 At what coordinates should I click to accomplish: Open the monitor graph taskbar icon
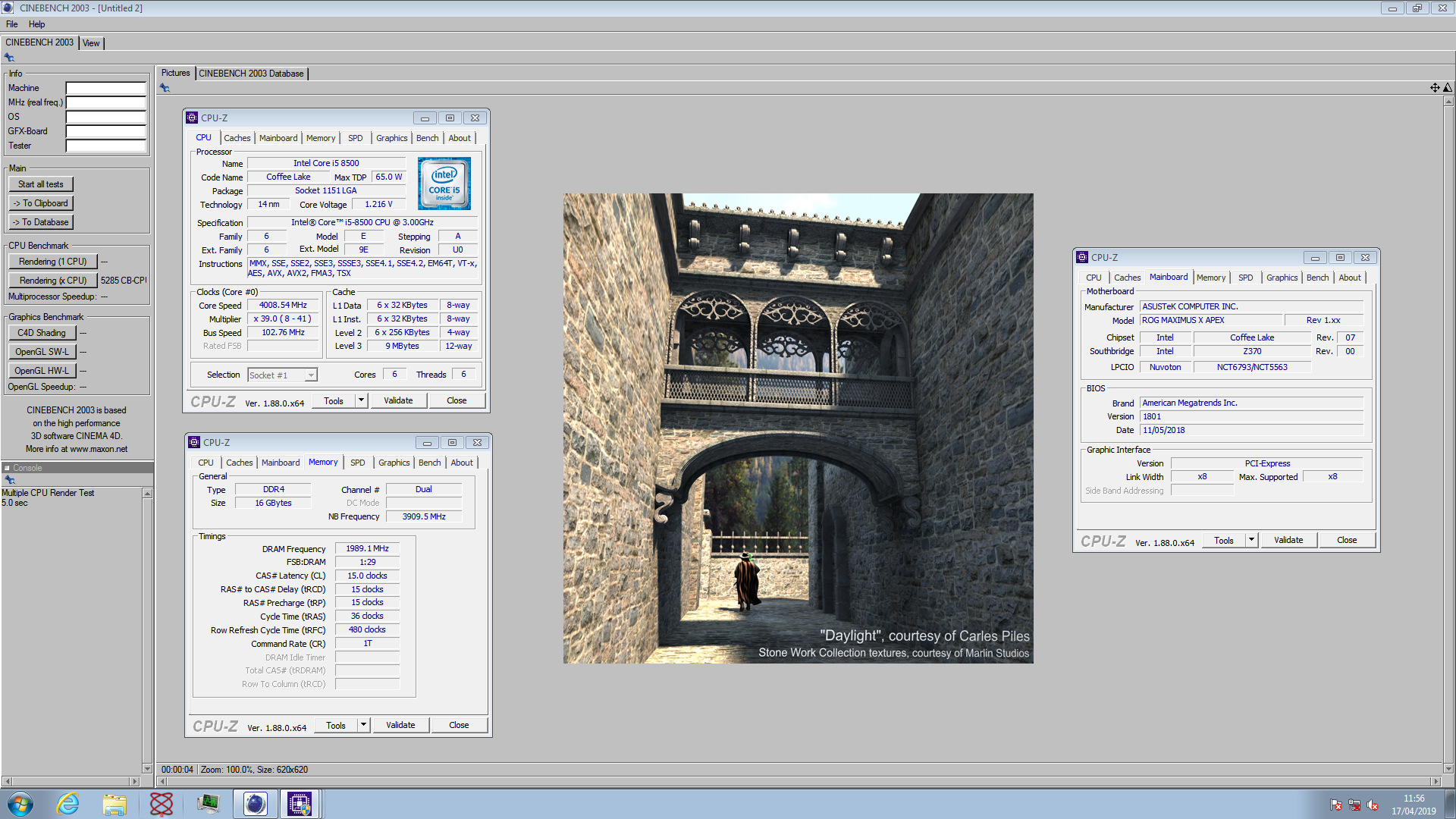click(209, 804)
